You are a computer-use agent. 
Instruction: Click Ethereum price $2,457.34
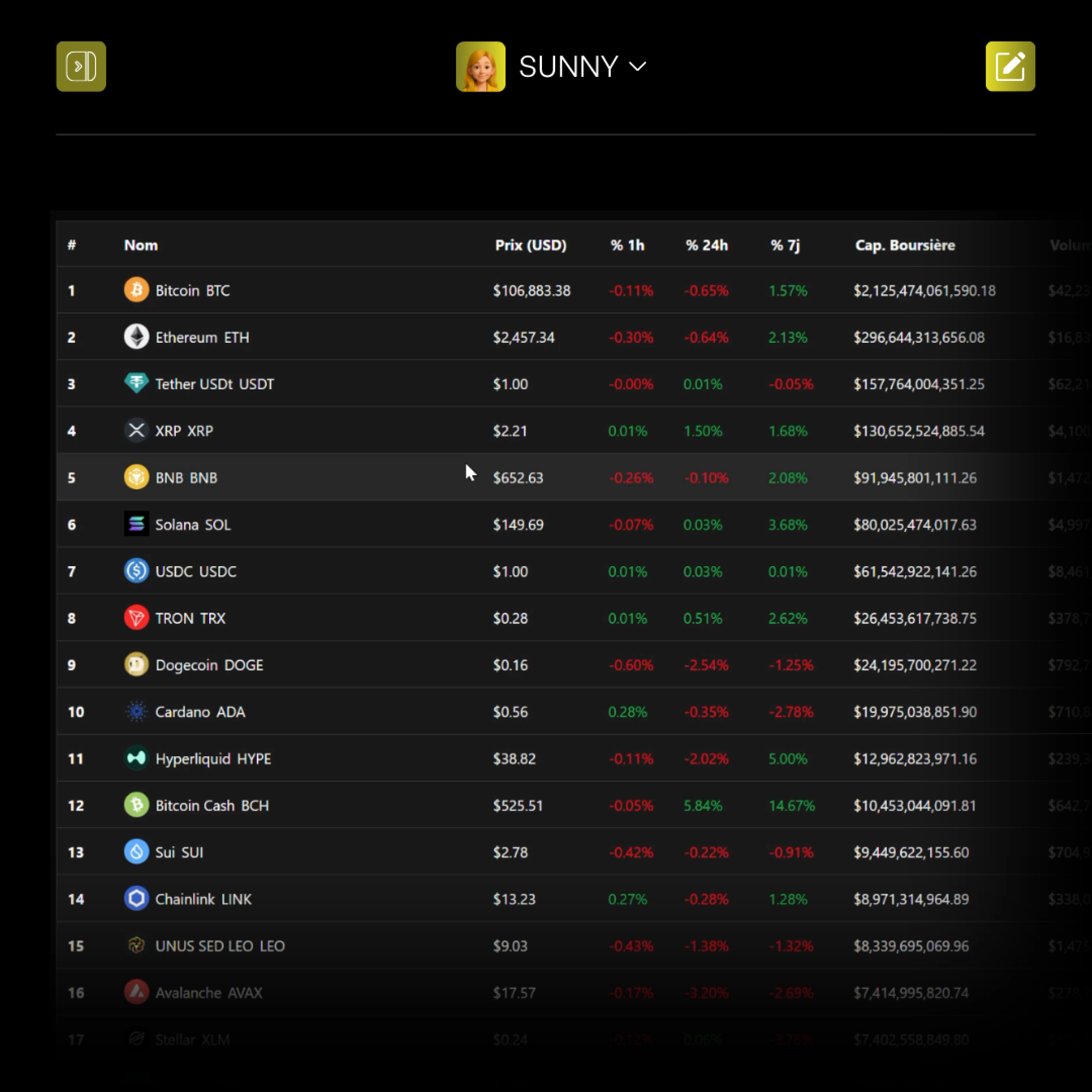coord(524,337)
